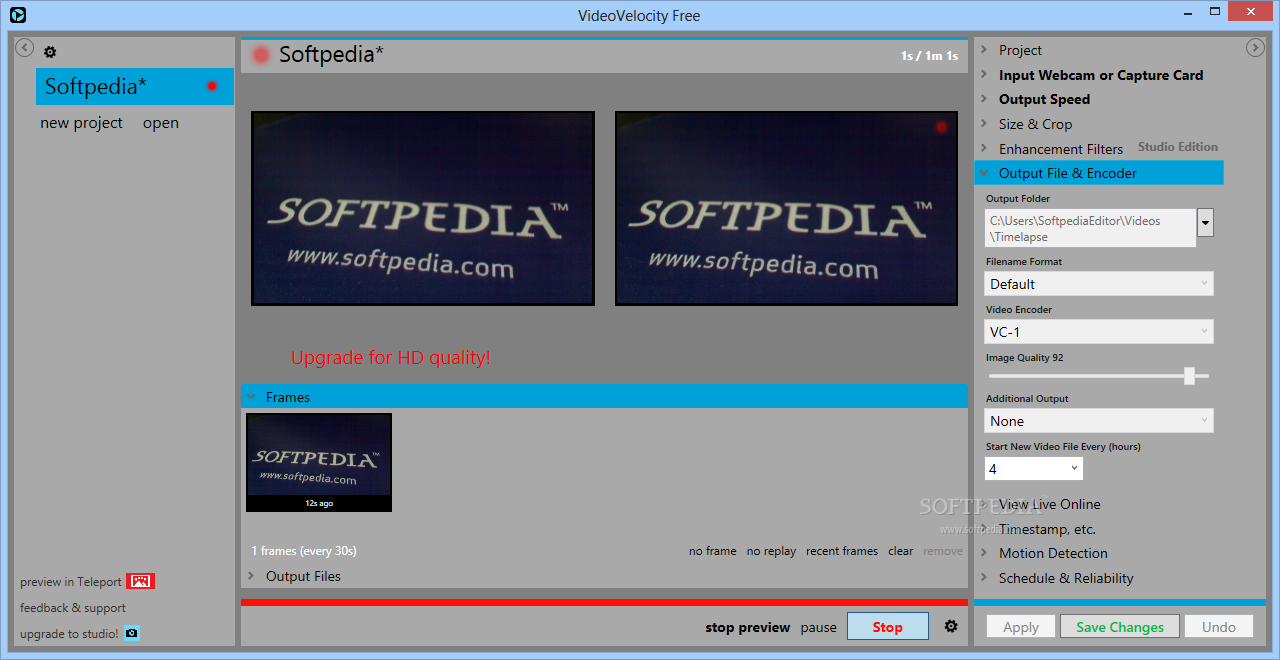Click the no replay option
The height and width of the screenshot is (660, 1280).
771,551
